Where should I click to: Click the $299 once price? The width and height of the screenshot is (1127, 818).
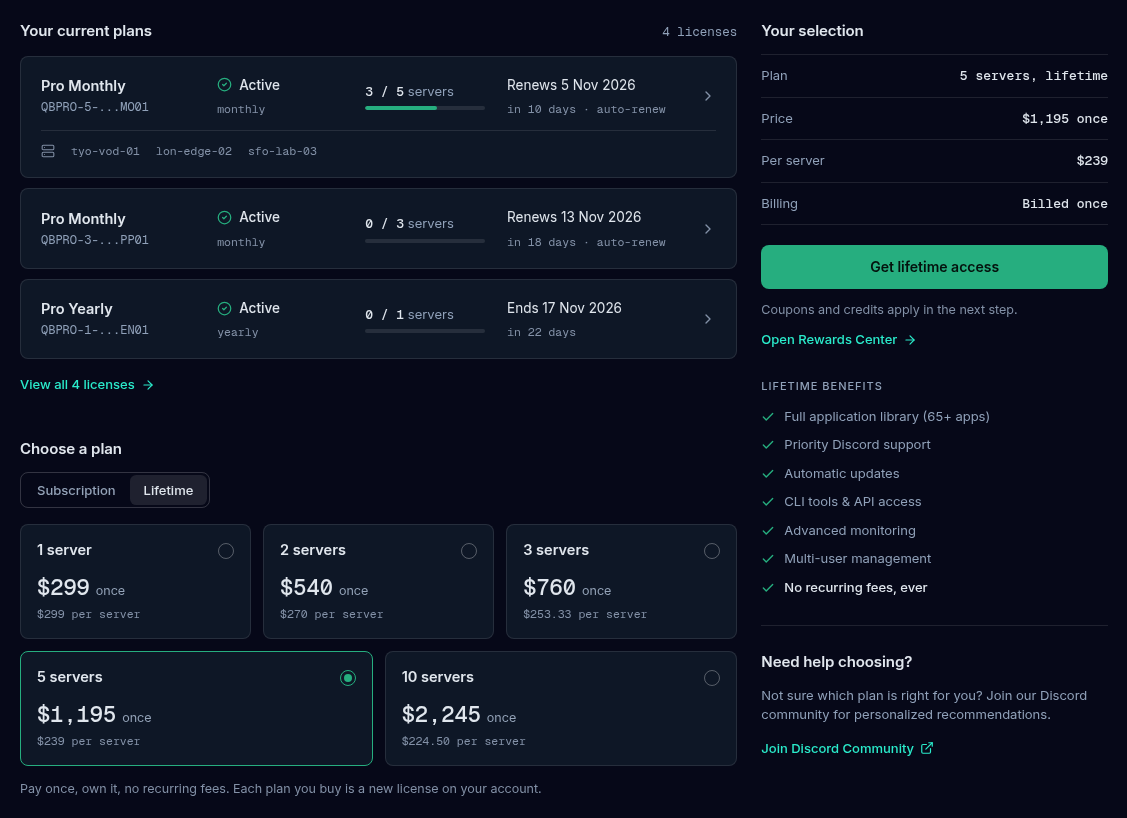click(80, 587)
